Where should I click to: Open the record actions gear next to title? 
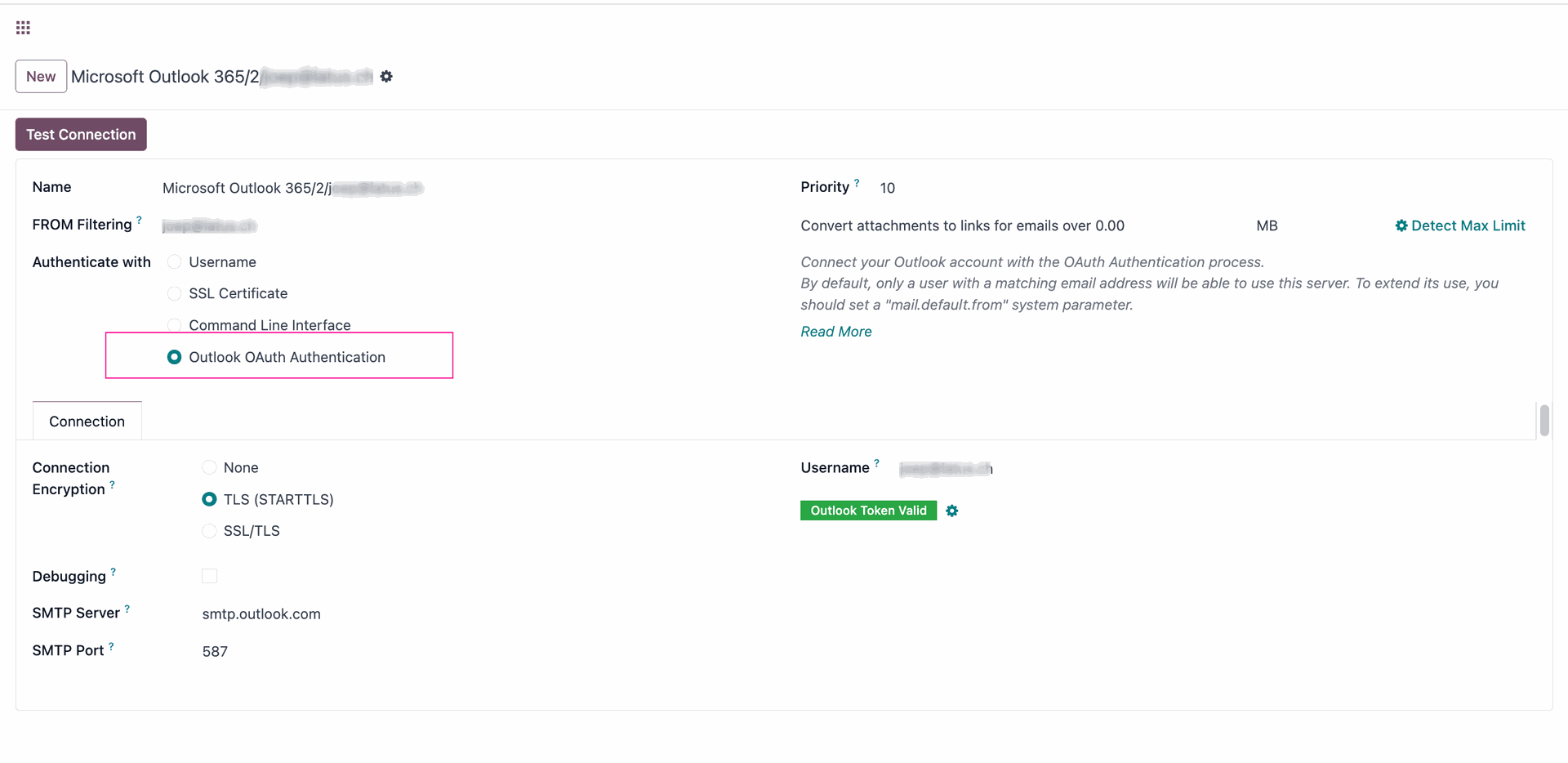pos(386,76)
